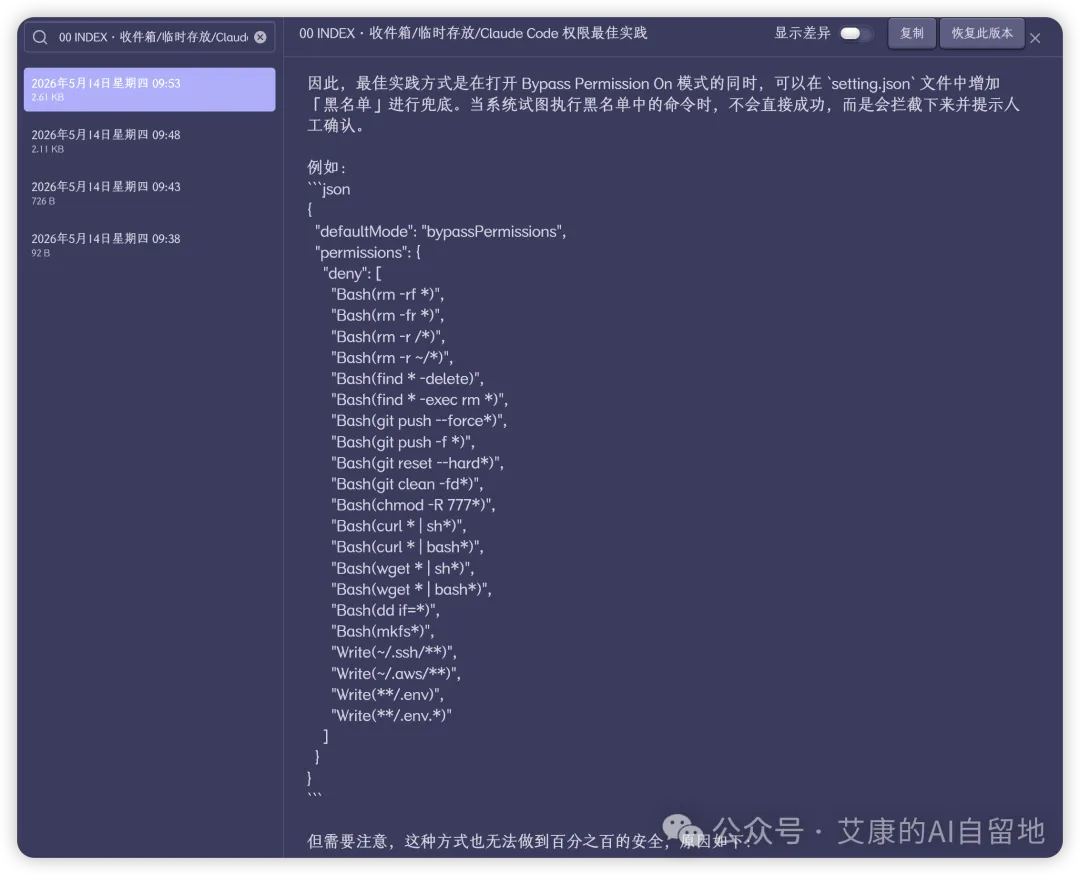Click the "Write(**/.env.*)" line
Viewport: 1080px width, 875px height.
click(391, 716)
